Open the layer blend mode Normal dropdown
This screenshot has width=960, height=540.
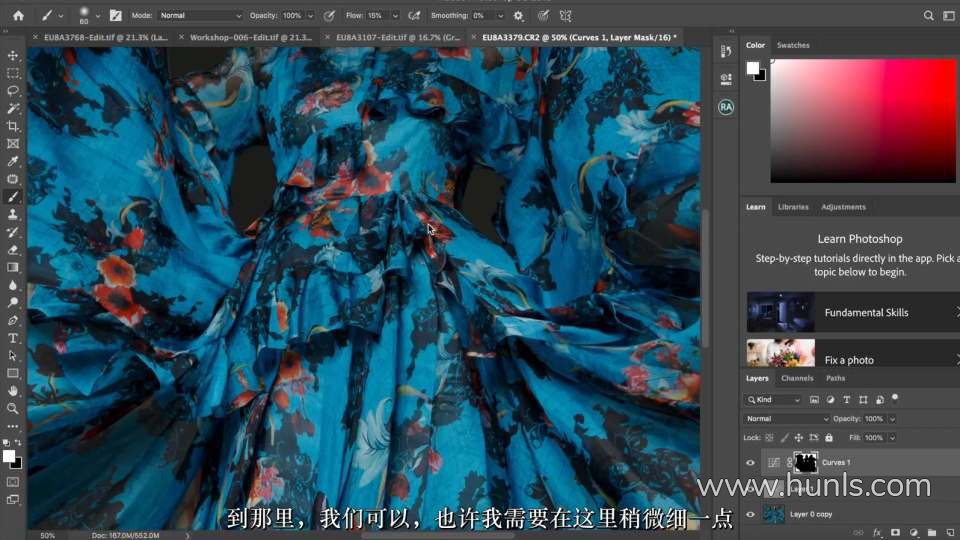pos(786,419)
